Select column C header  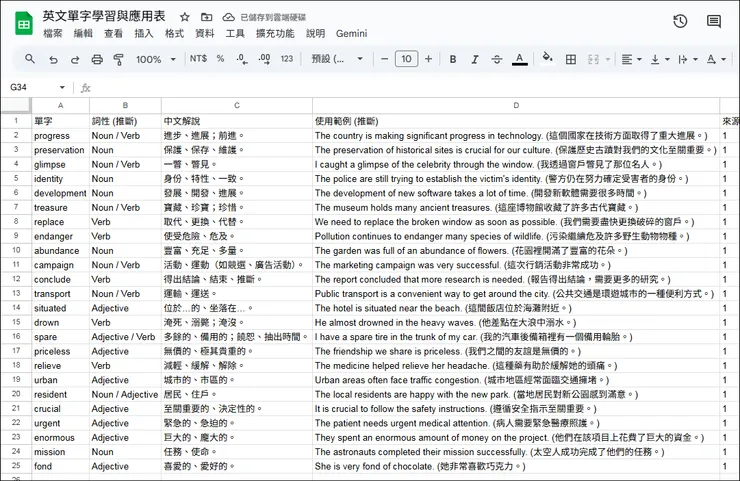point(236,105)
